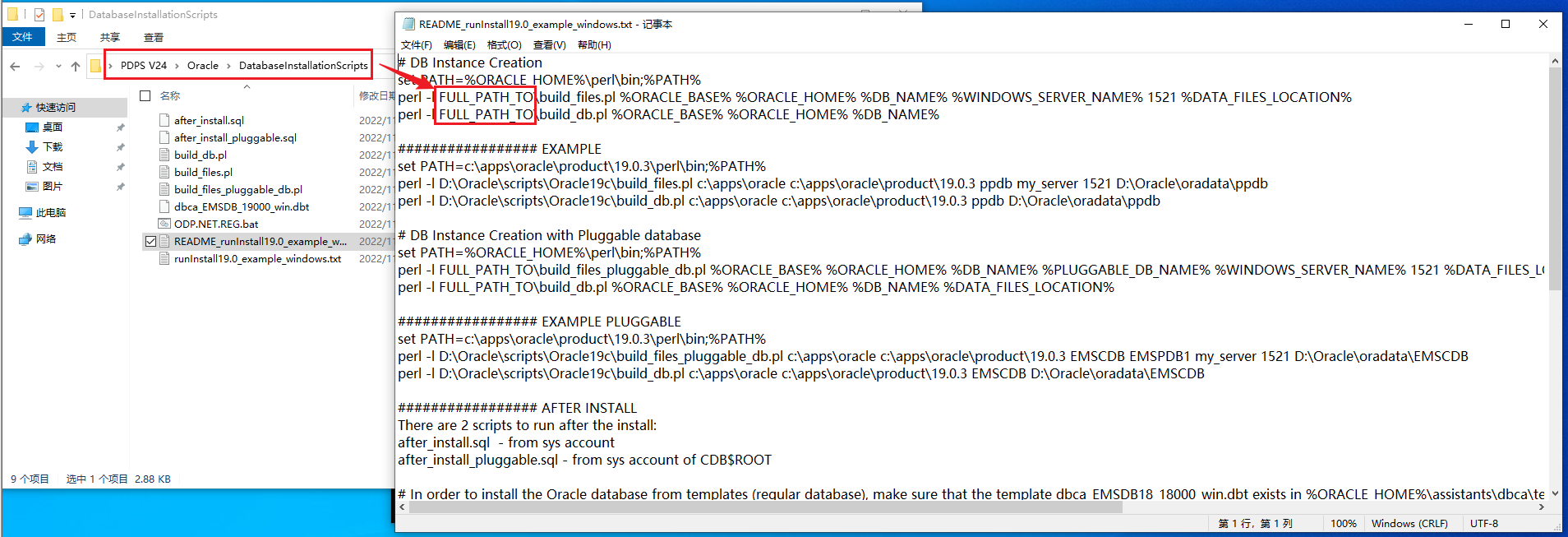Open the recent locations dropdown arrow
This screenshot has height=537, width=1568.
(x=58, y=66)
